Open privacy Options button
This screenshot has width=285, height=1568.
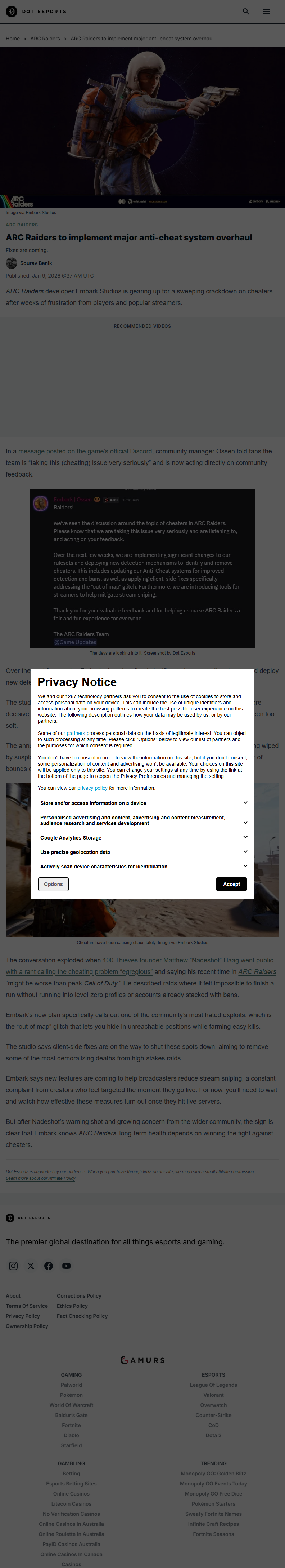tap(54, 884)
